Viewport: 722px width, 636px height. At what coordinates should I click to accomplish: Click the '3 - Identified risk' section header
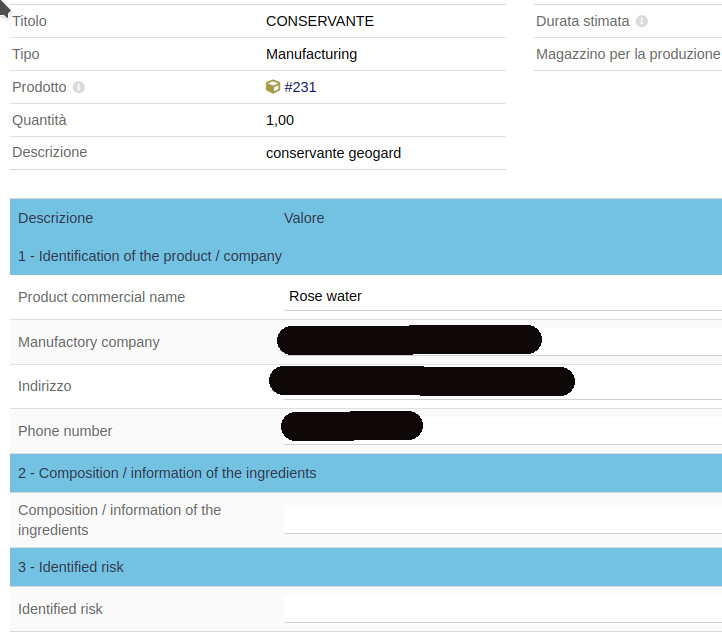(x=71, y=567)
